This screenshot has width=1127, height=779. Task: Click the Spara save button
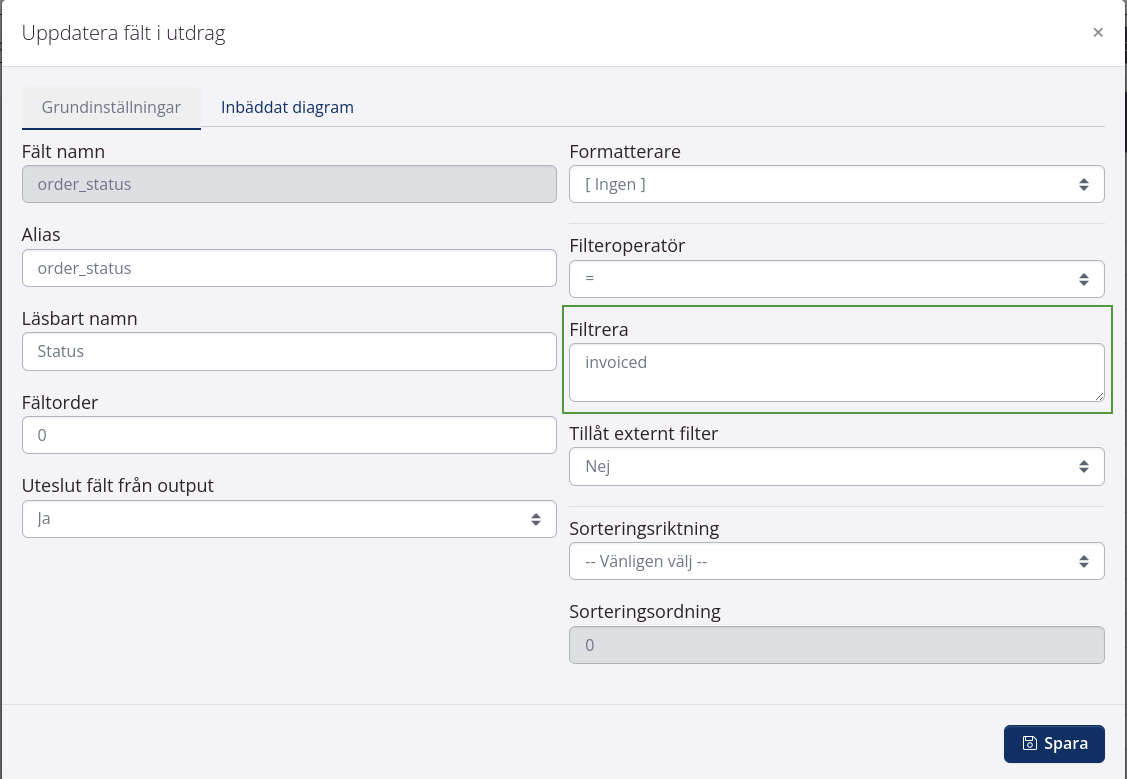(x=1053, y=744)
